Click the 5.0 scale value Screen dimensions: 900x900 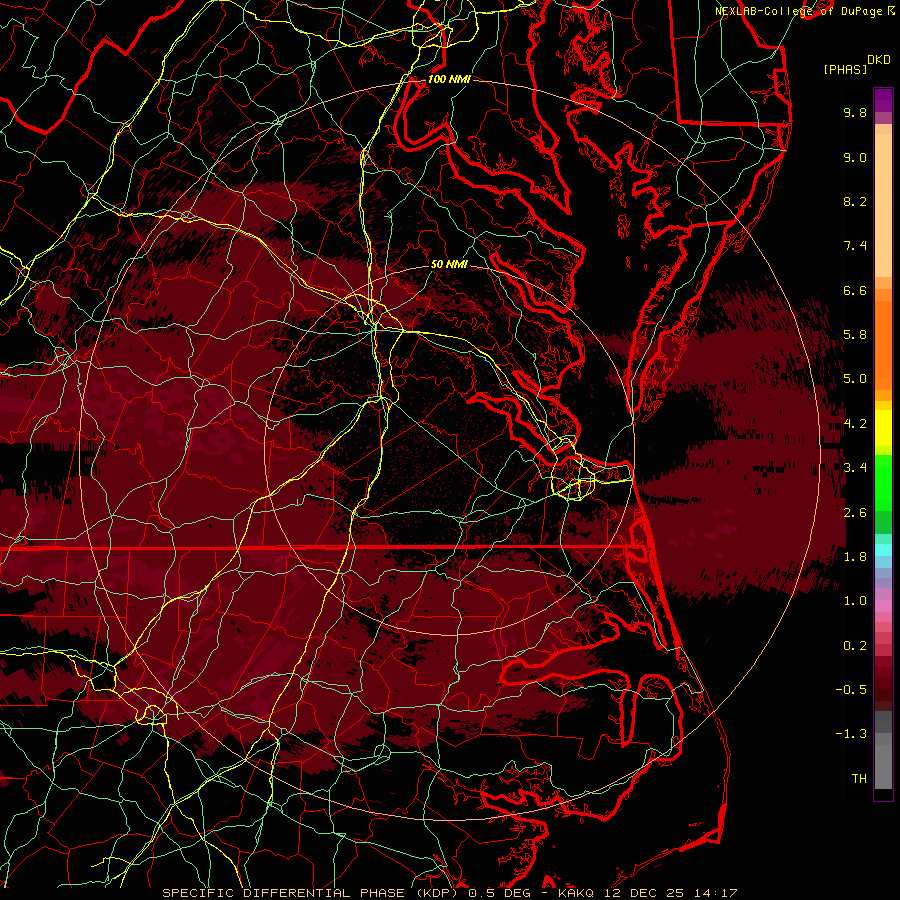point(855,379)
